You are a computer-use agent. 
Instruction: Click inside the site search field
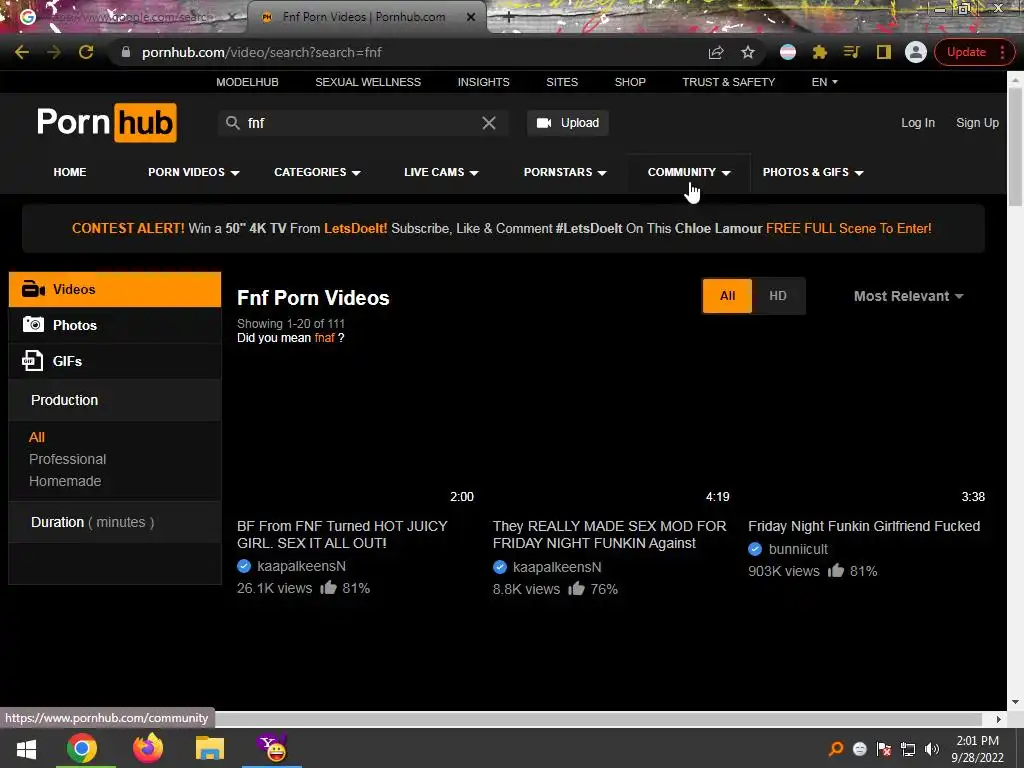[362, 123]
